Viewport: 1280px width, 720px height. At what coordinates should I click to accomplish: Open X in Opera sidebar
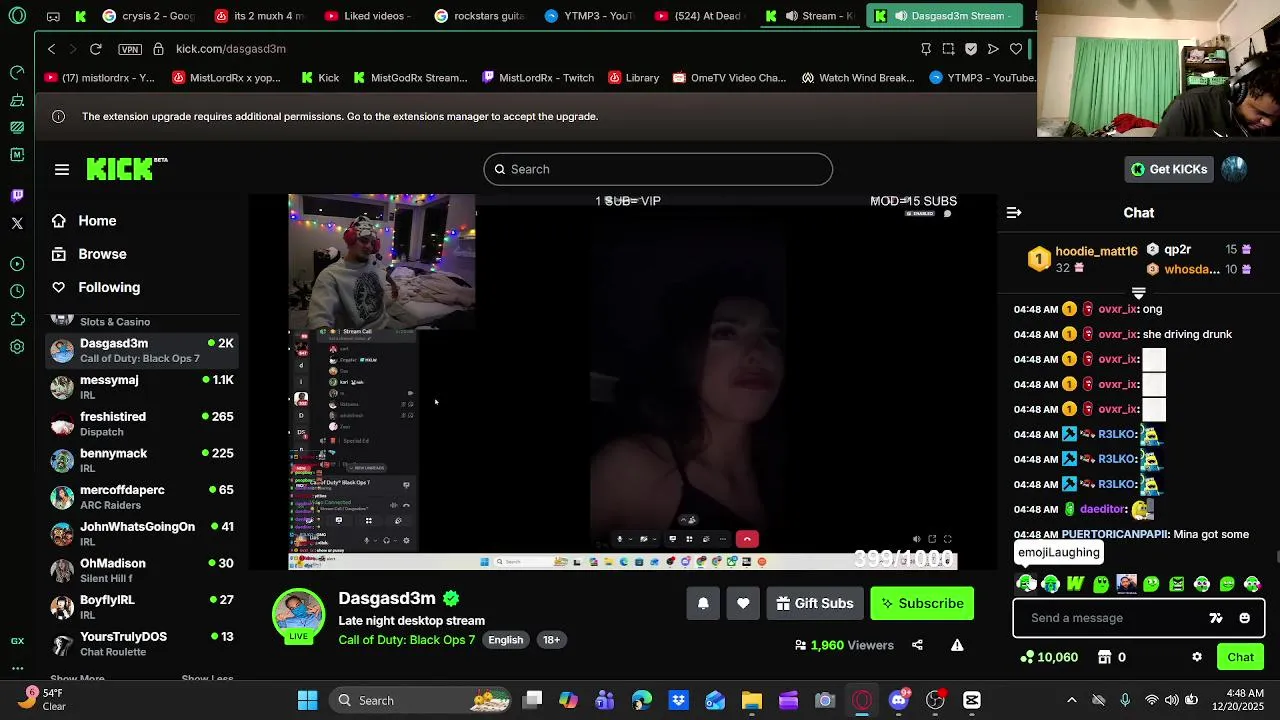pyautogui.click(x=17, y=223)
